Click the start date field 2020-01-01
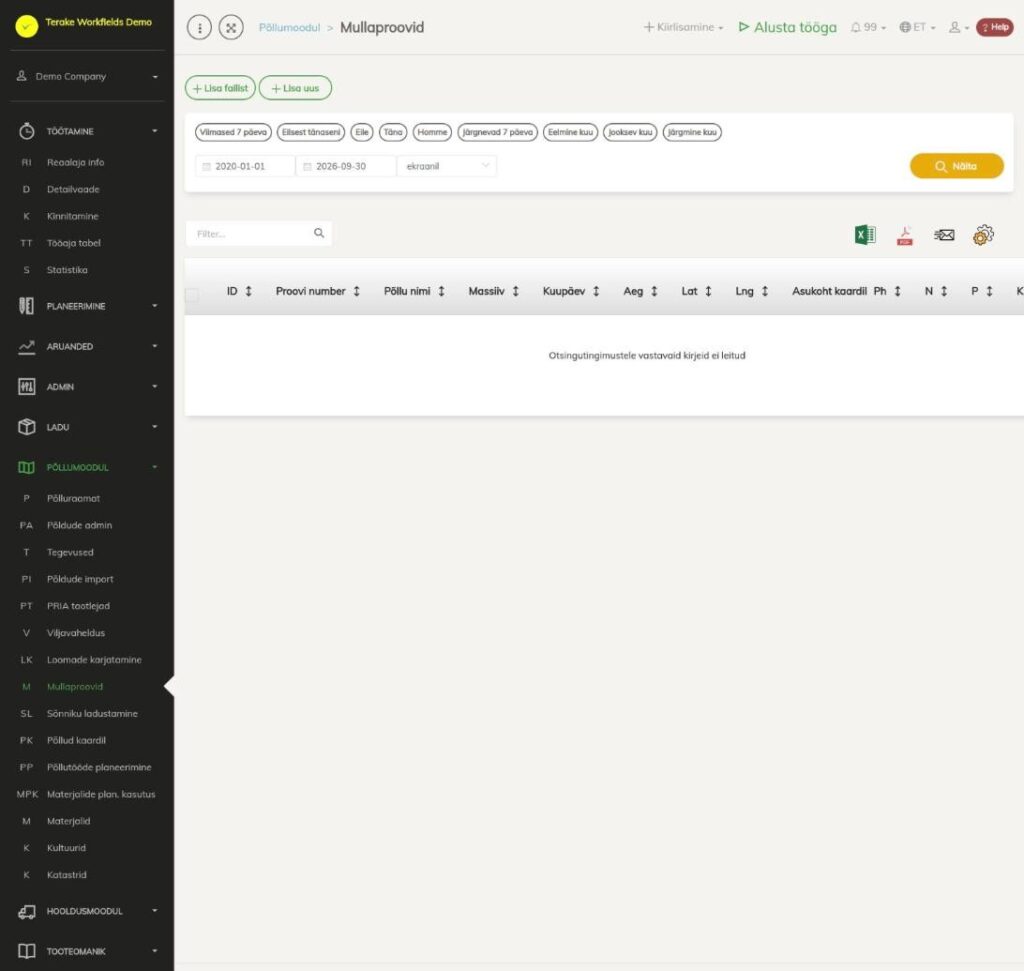 245,167
